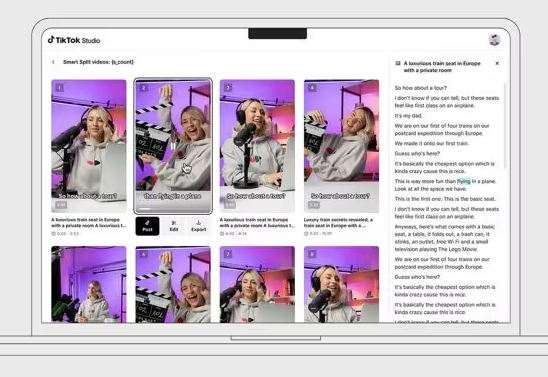Click the TikTok Studio logo
The image size is (548, 377).
click(x=74, y=40)
